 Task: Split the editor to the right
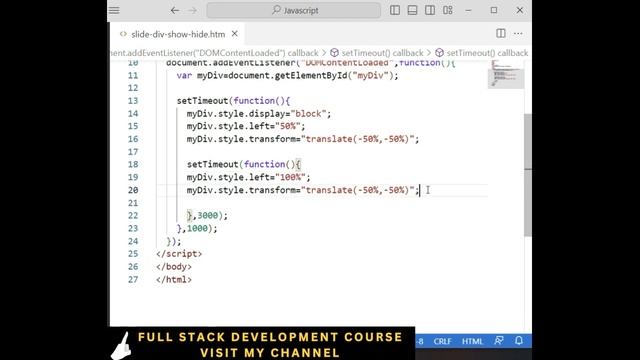501,33
